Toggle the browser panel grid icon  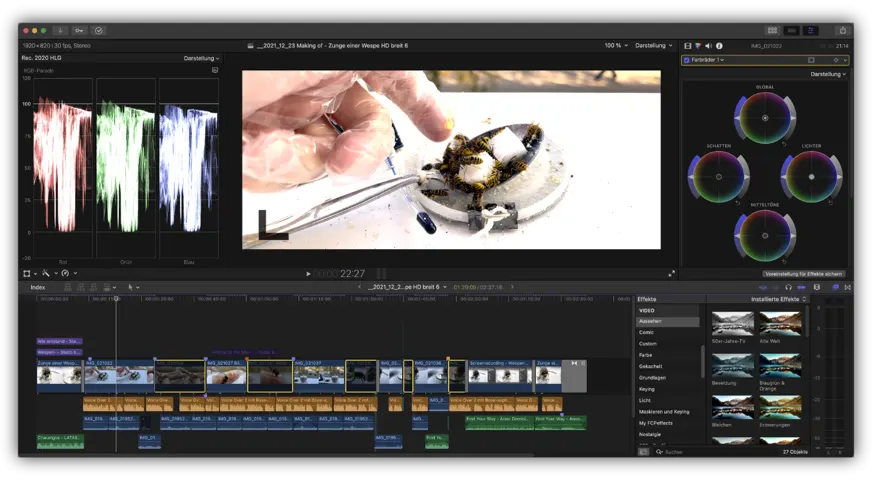(772, 31)
